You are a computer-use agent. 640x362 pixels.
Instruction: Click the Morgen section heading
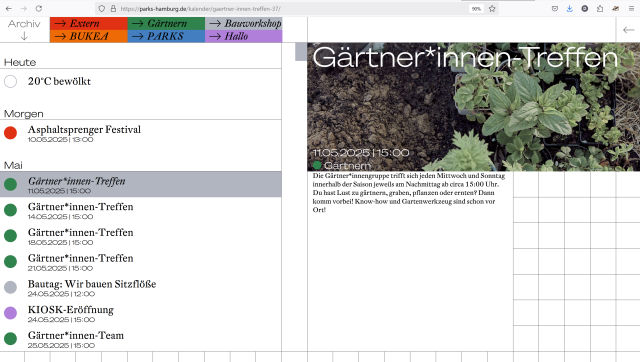pos(24,114)
